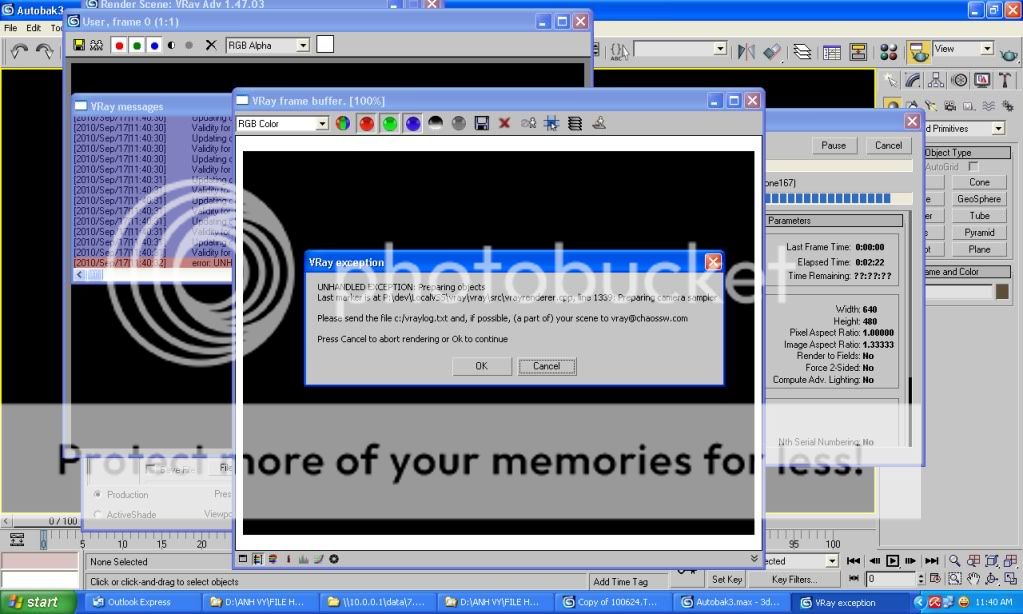Open the Edit menu
The image size is (1023, 614).
pos(33,28)
